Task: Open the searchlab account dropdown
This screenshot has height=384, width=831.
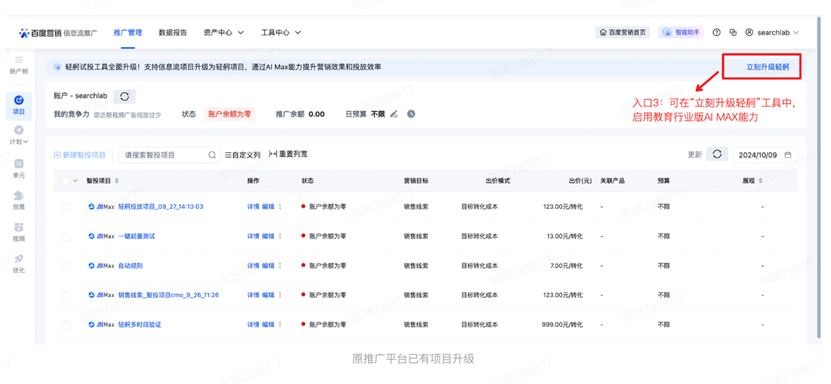Action: click(772, 32)
